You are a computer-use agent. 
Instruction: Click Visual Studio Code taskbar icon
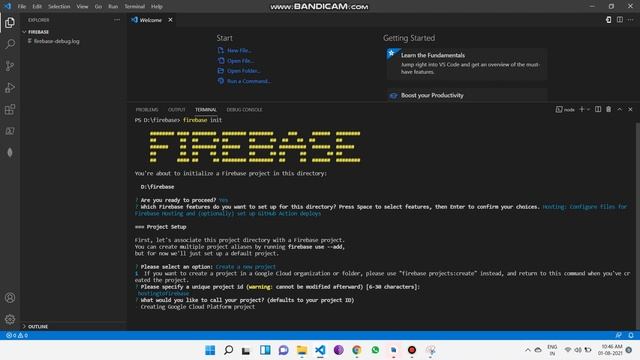320,350
